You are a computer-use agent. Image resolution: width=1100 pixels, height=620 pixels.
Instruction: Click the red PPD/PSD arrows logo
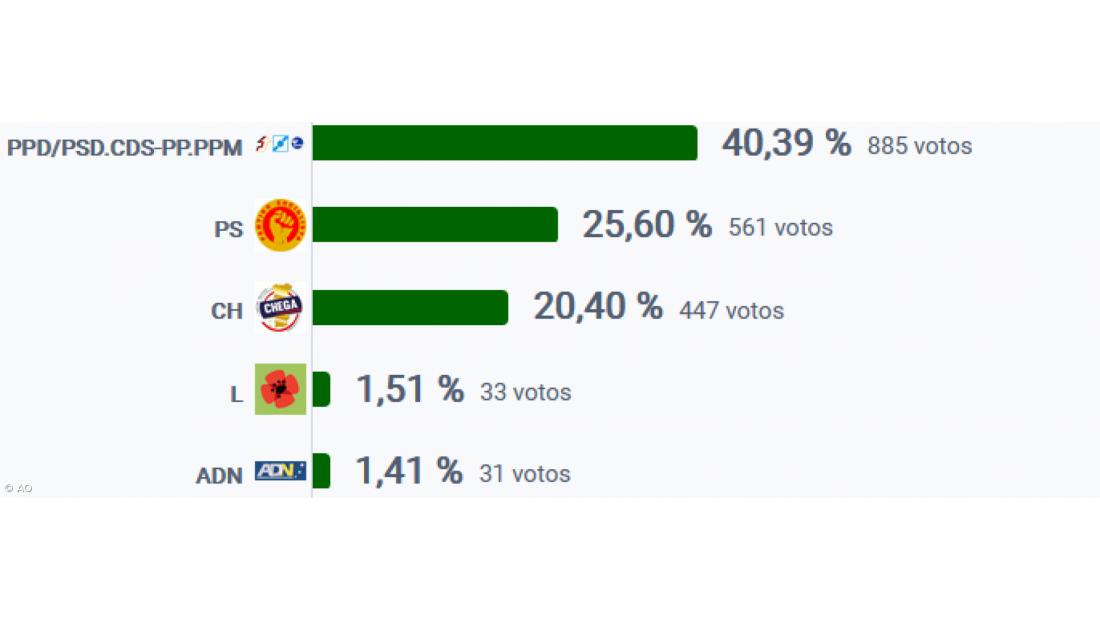(x=262, y=143)
